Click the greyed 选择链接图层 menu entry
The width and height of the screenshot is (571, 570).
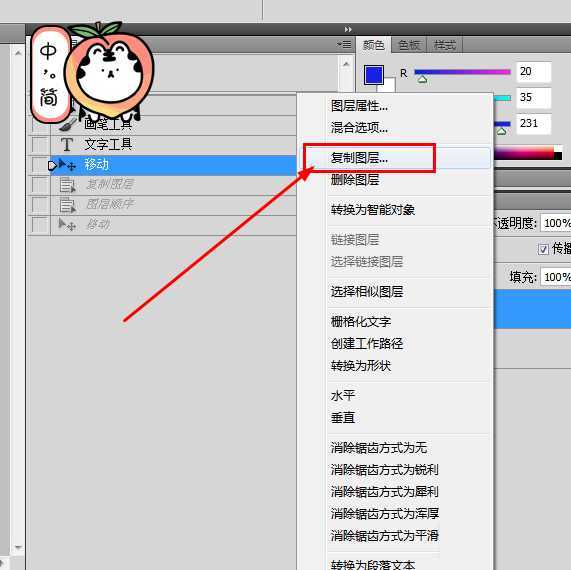pos(367,262)
